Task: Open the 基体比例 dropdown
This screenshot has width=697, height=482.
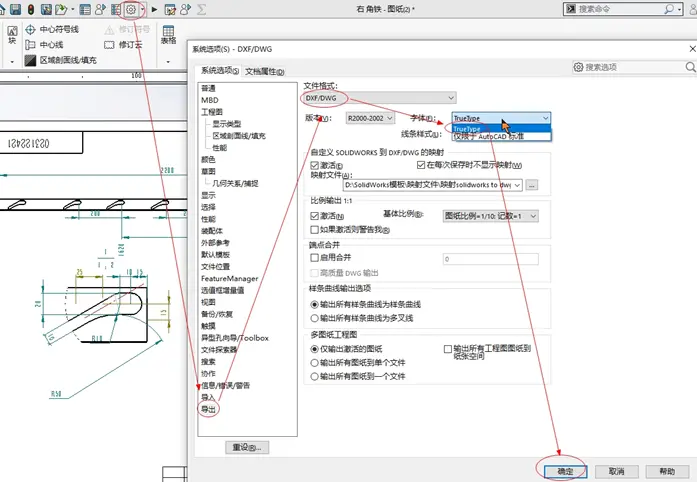Action: (x=491, y=216)
